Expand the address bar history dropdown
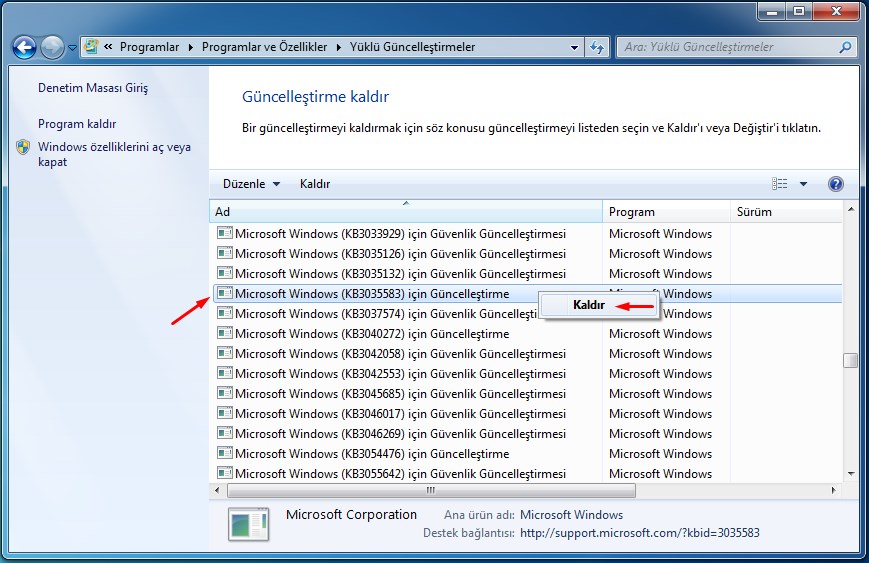Viewport: 869px width, 563px height. pyautogui.click(x=574, y=47)
